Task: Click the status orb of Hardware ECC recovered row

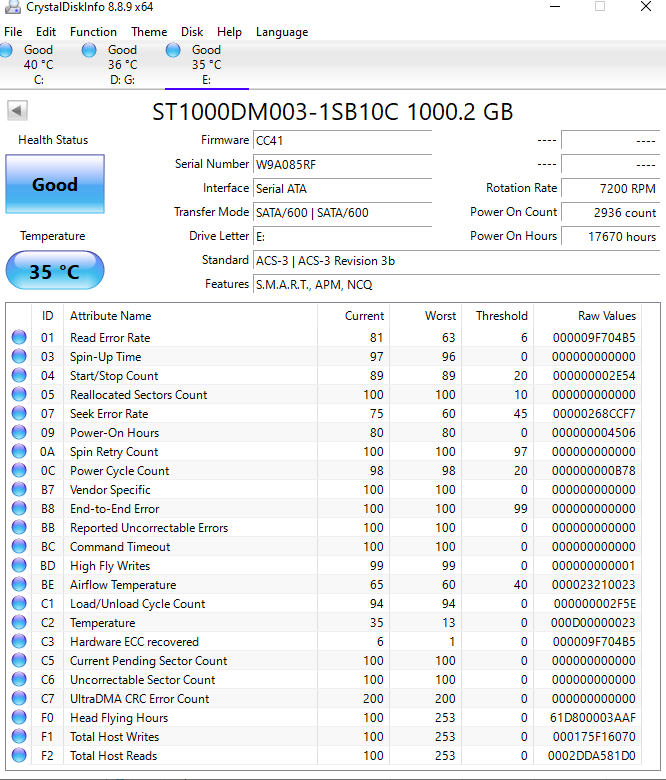Action: (x=19, y=641)
